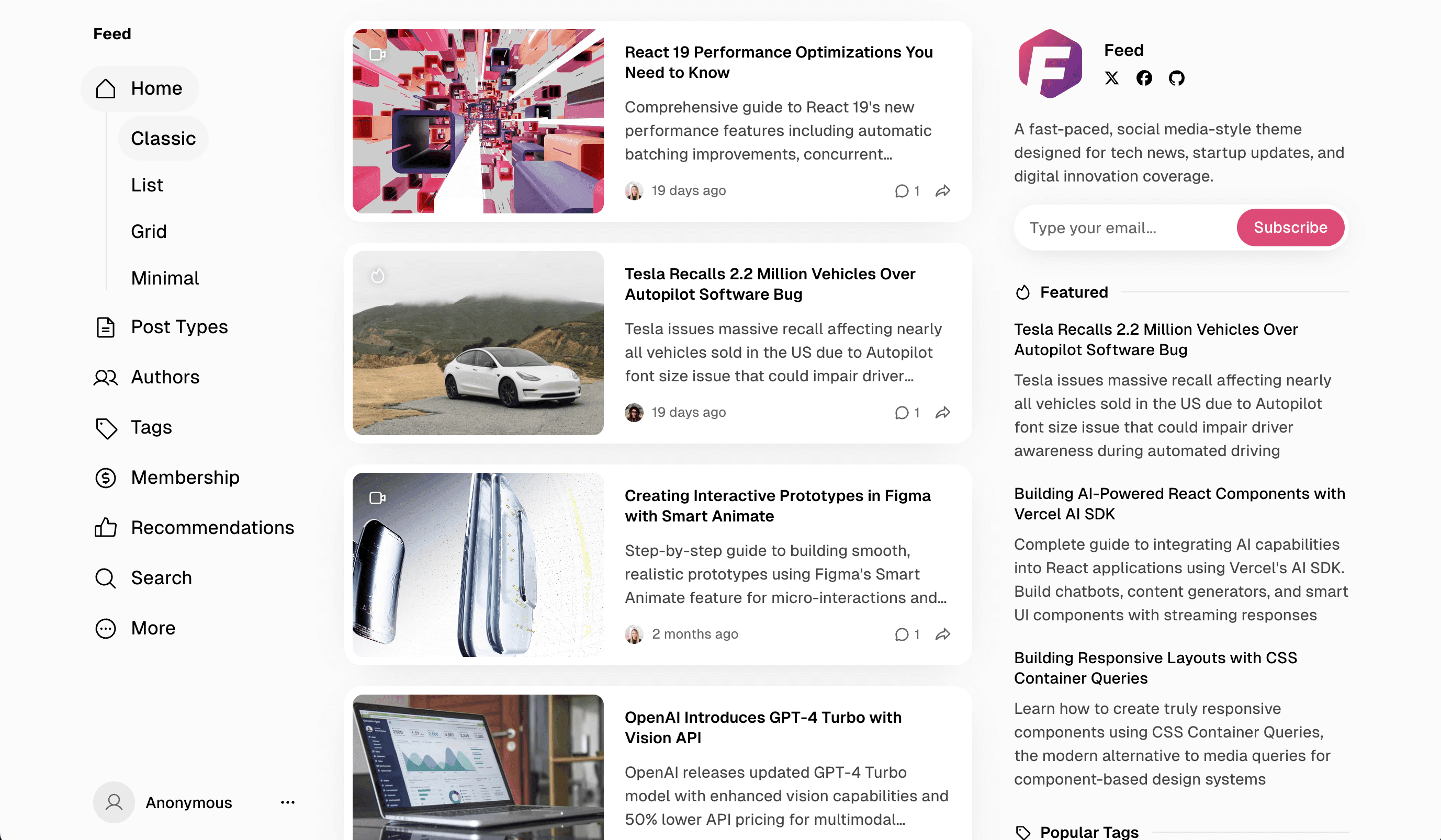Screen dimensions: 1441x840
Task: Click the Search magnifier in the sidebar
Action: [x=105, y=578]
